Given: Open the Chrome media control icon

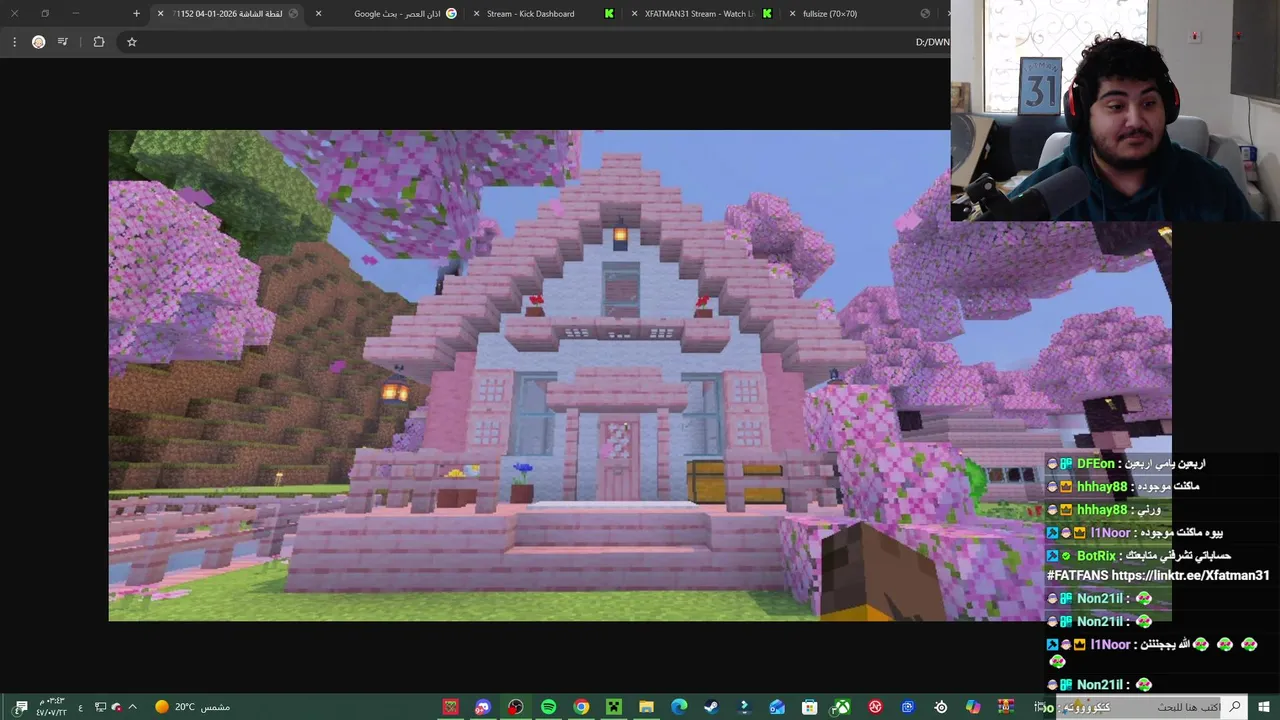Looking at the screenshot, I should pyautogui.click(x=63, y=42).
